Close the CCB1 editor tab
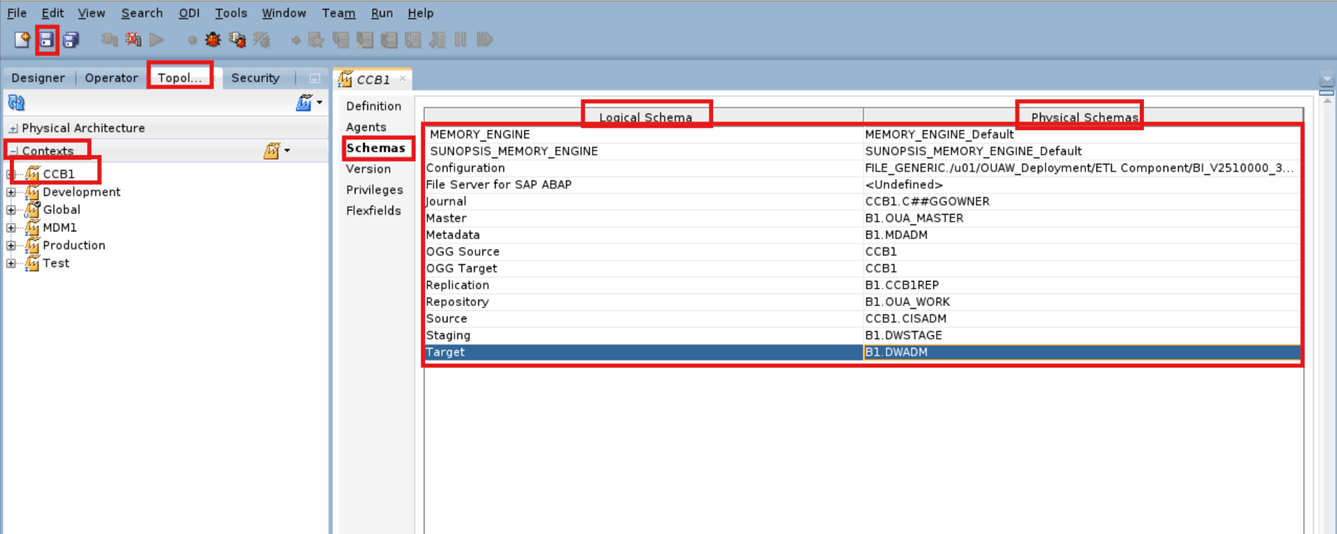The width and height of the screenshot is (1337, 534). tap(403, 79)
